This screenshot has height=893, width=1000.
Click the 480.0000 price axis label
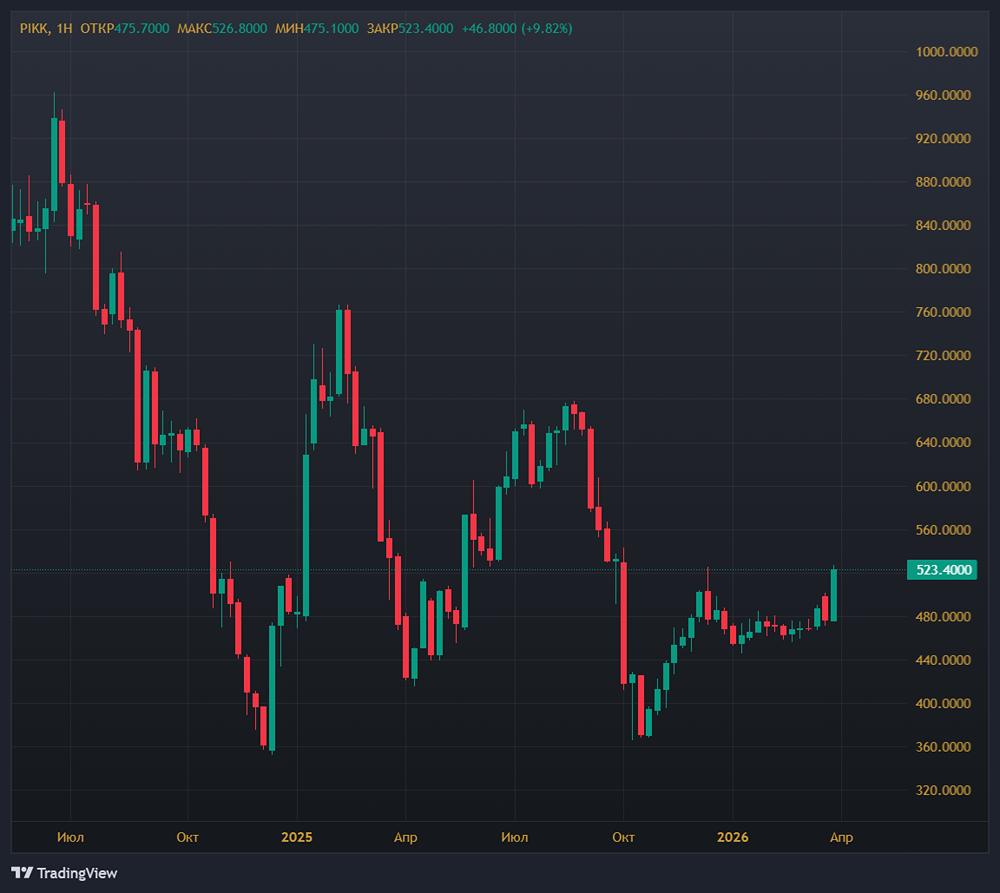point(943,616)
